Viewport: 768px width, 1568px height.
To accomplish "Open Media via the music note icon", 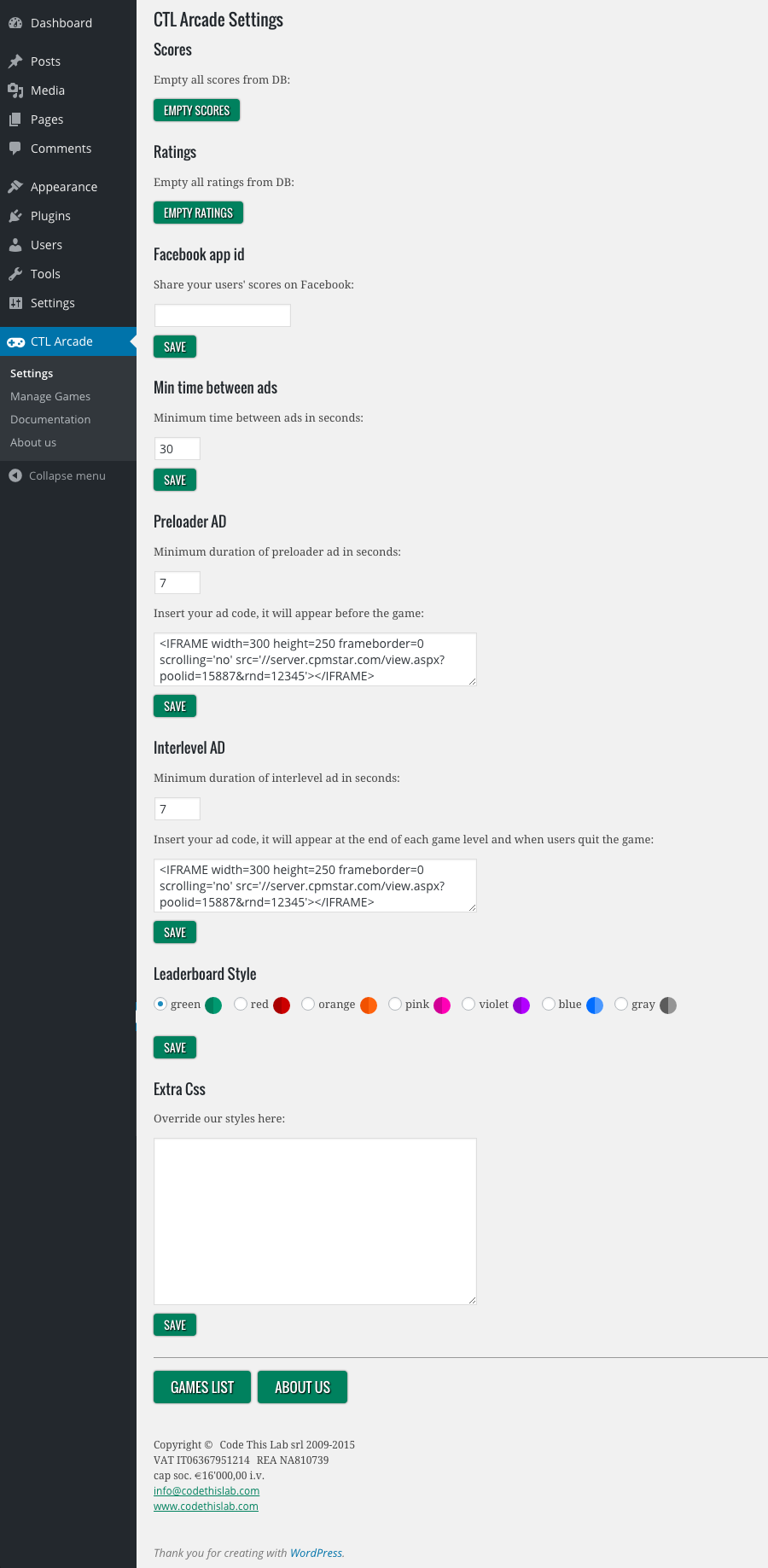I will [x=16, y=90].
